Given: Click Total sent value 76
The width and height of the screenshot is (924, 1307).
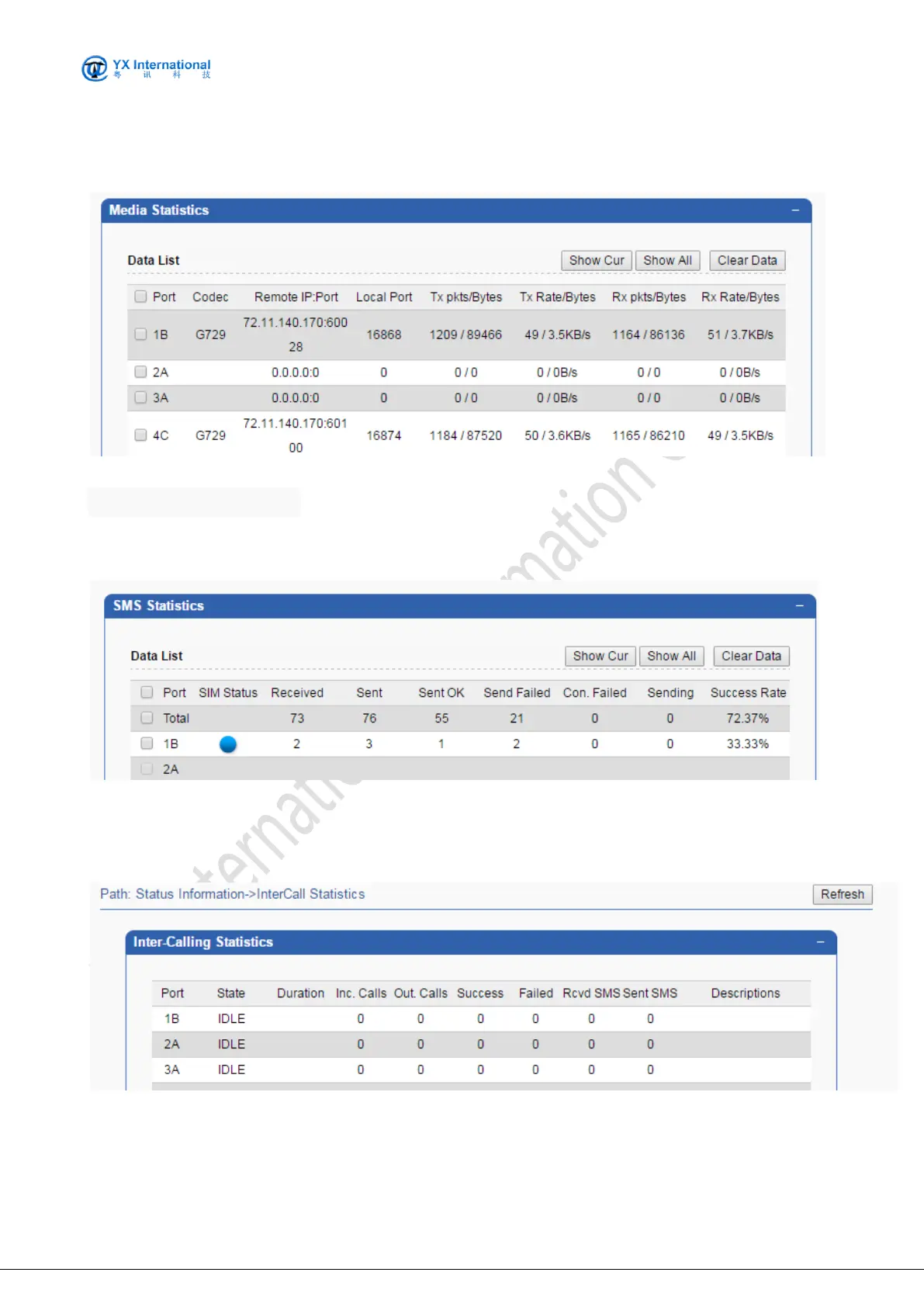Looking at the screenshot, I should coord(369,719).
